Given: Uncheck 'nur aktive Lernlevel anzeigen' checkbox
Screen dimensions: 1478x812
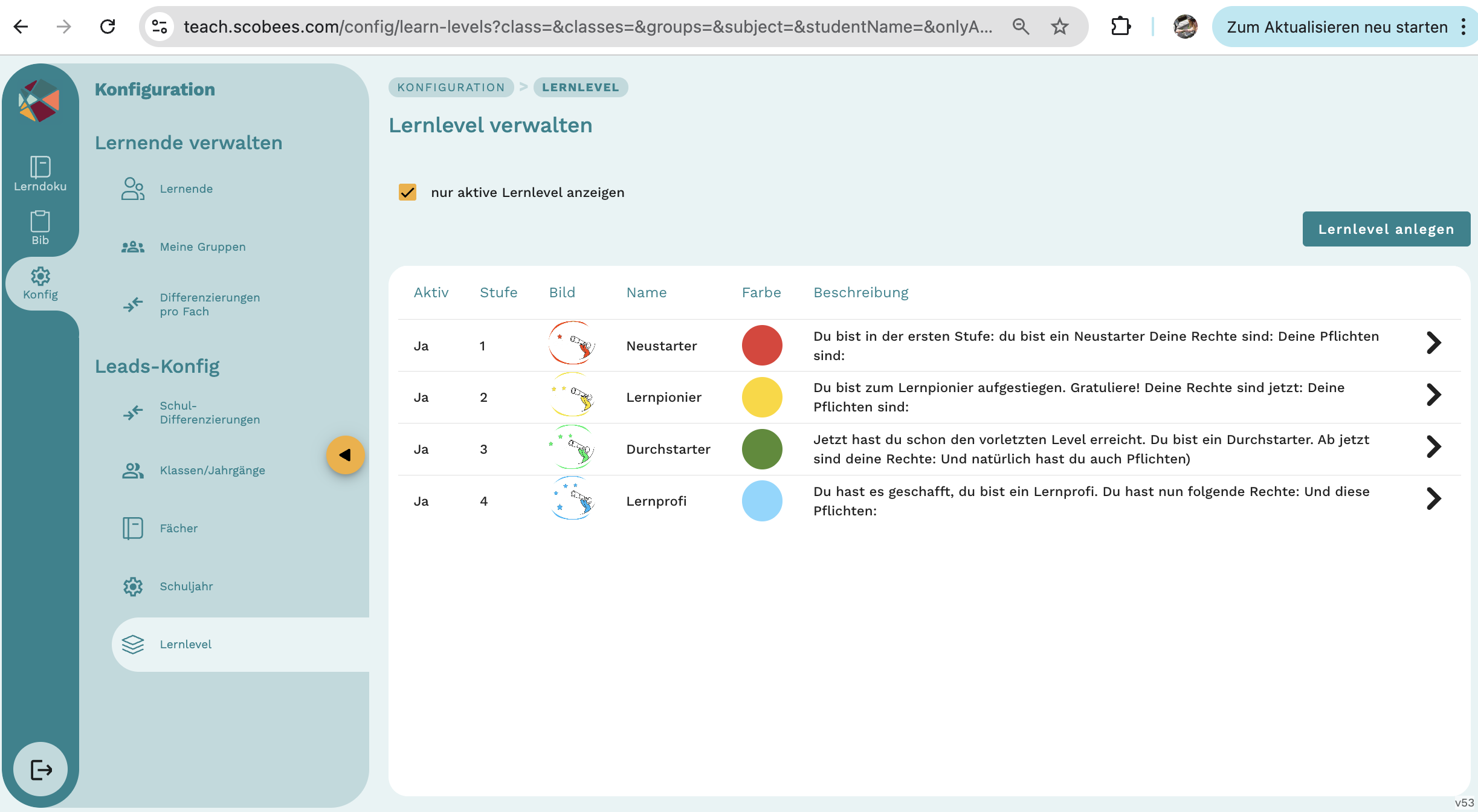Looking at the screenshot, I should [408, 192].
